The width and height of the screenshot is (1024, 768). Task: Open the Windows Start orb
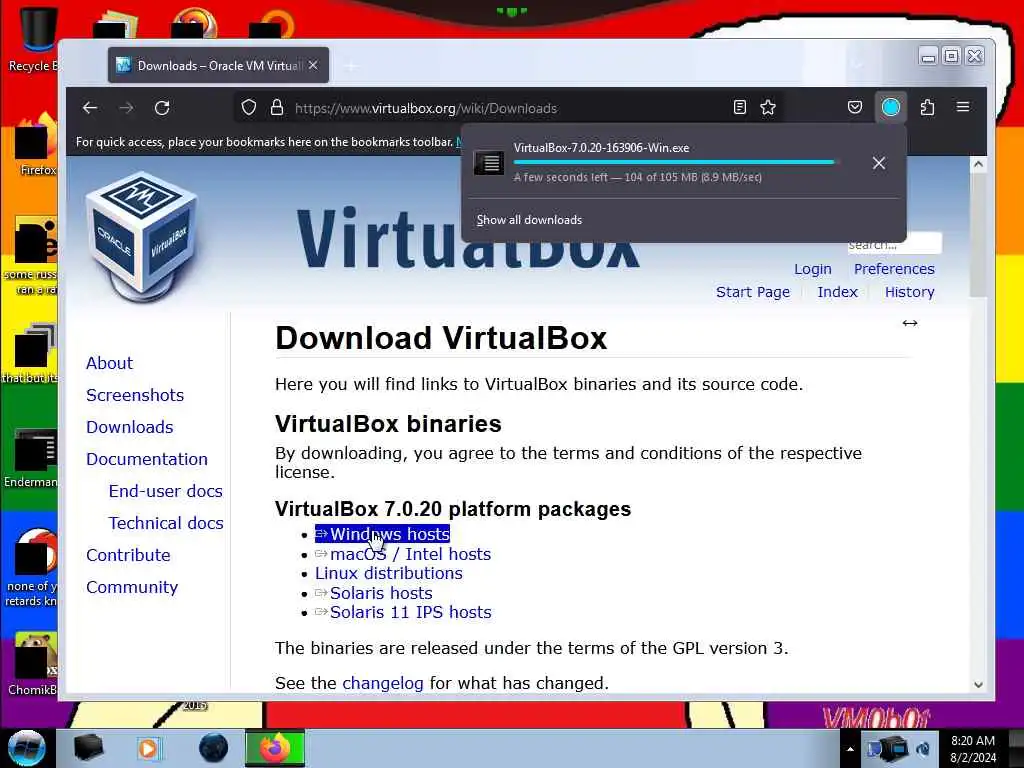[27, 748]
